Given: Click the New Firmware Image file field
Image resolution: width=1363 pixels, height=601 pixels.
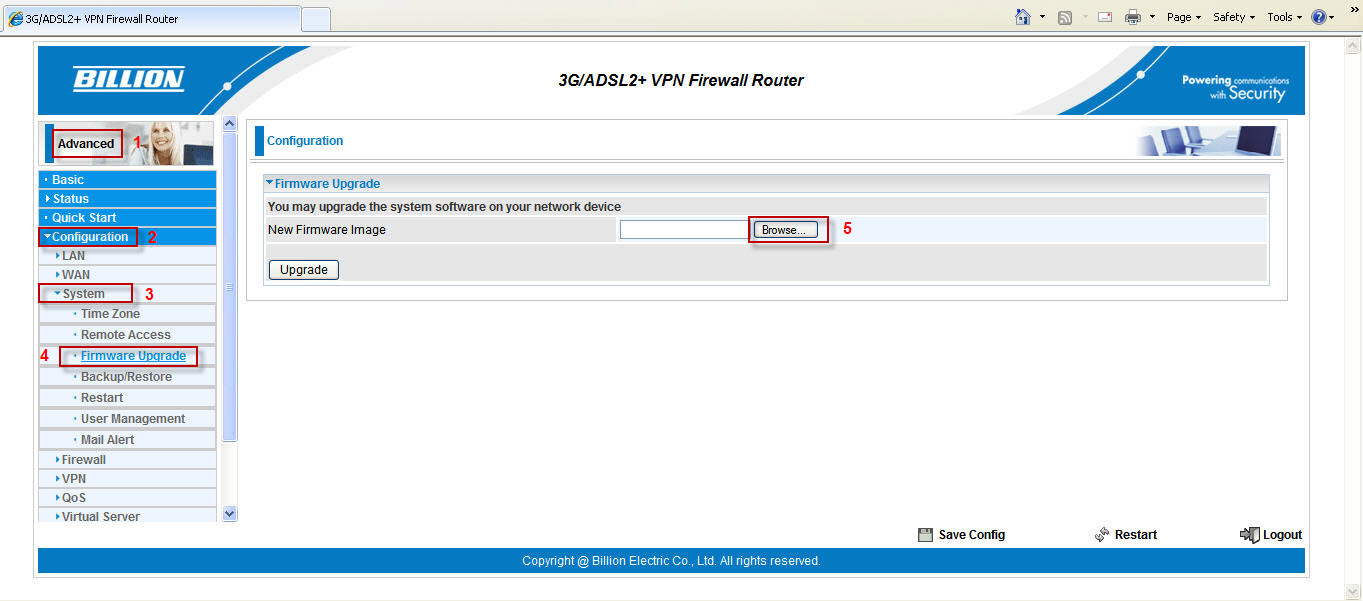Looking at the screenshot, I should click(x=685, y=230).
